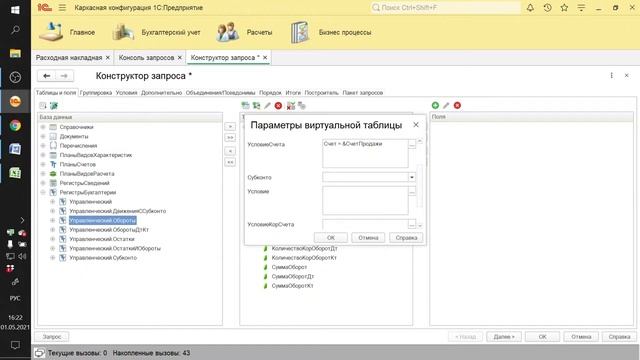Click the bottom Отмена button of the query constructor
640x360 pixels.
(x=581, y=337)
